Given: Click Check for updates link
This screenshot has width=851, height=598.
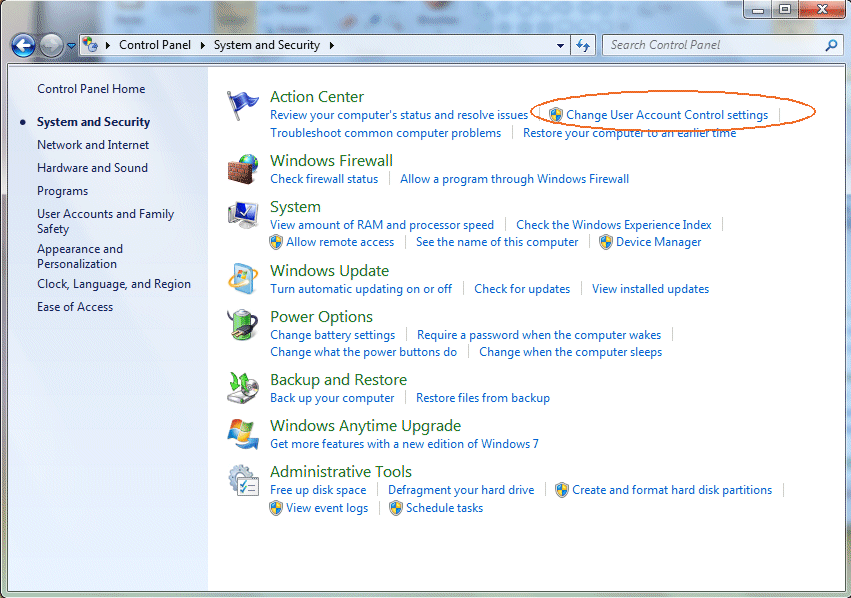Looking at the screenshot, I should [x=522, y=289].
